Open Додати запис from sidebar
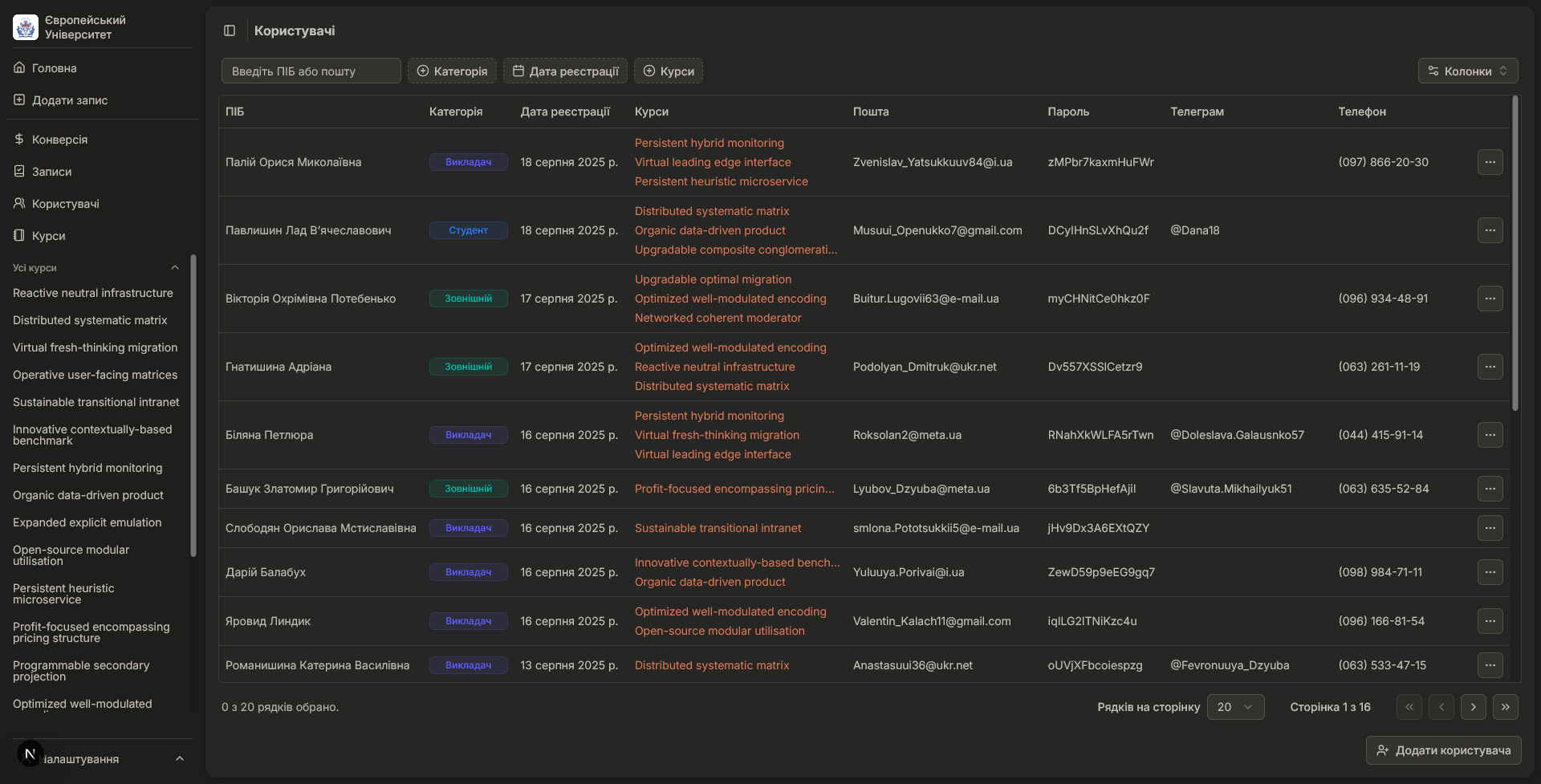Screen dimensions: 1541x784 point(69,100)
